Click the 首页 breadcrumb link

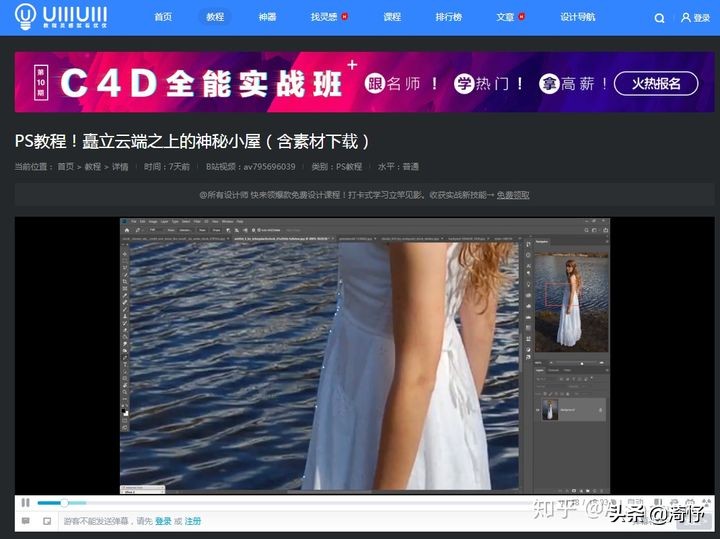65,167
